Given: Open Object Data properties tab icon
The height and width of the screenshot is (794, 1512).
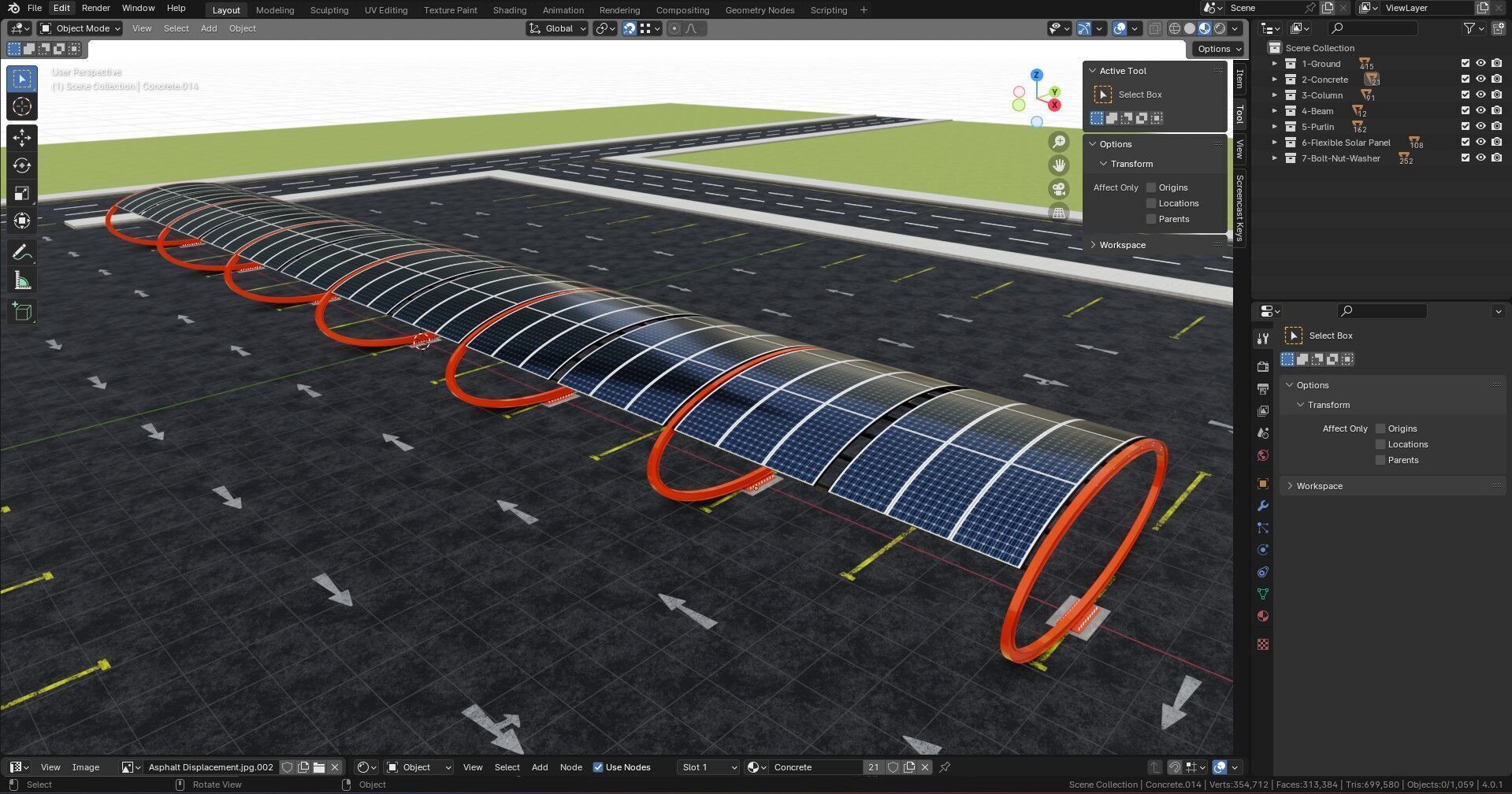Looking at the screenshot, I should point(1263,594).
